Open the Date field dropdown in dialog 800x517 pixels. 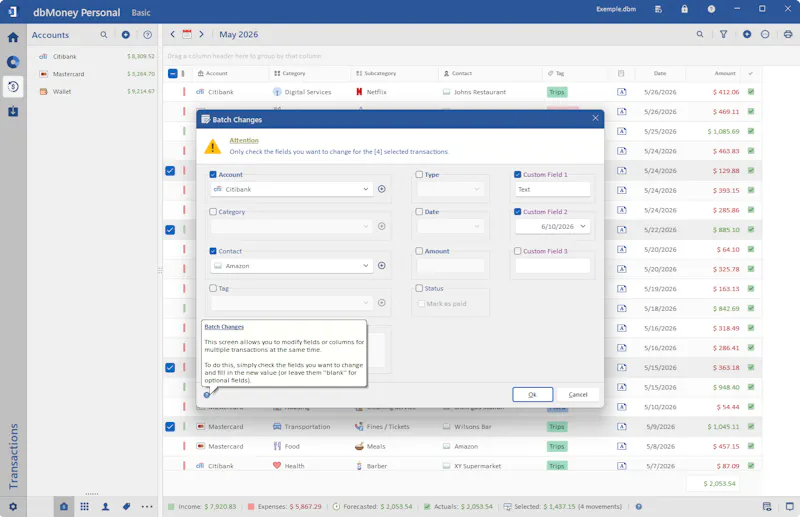tap(477, 226)
